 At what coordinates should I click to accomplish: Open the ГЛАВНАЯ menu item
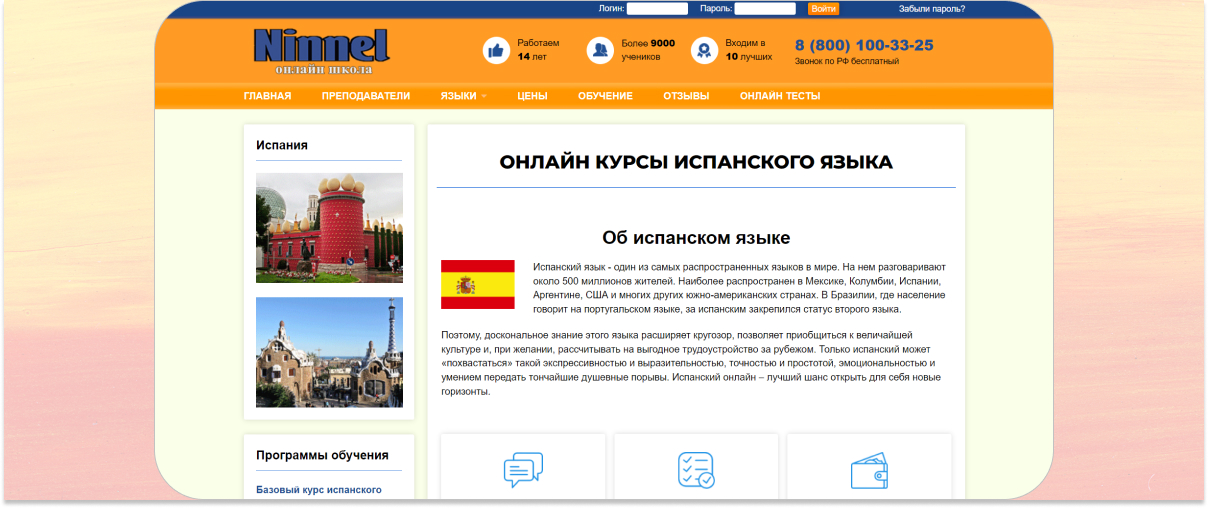pos(267,96)
